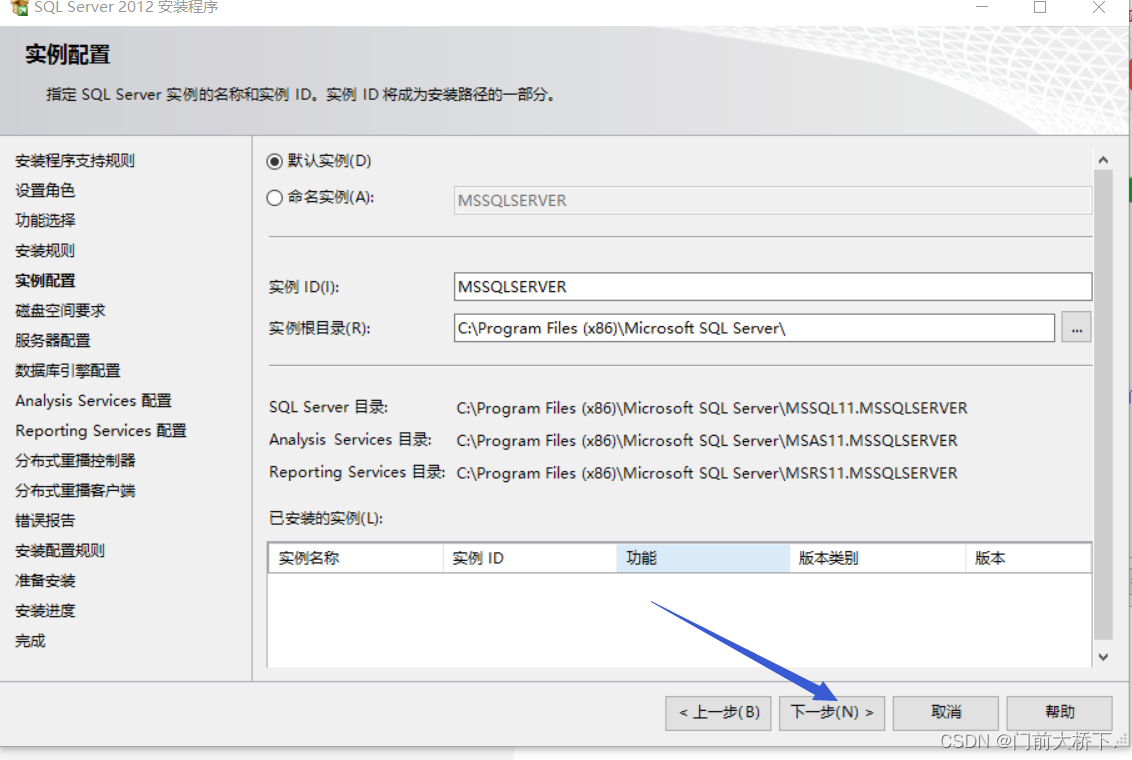
Task: Select 服务器配置 step in sidebar
Action: pos(53,341)
